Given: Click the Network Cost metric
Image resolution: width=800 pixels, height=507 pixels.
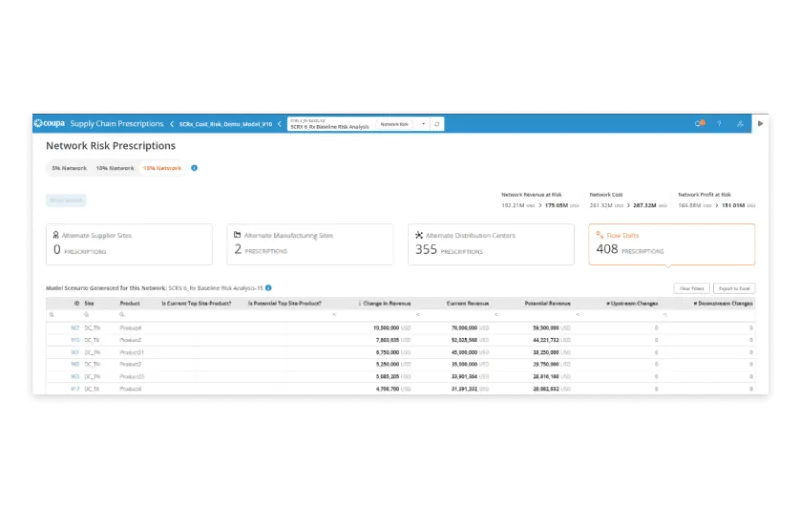Looking at the screenshot, I should [629, 200].
